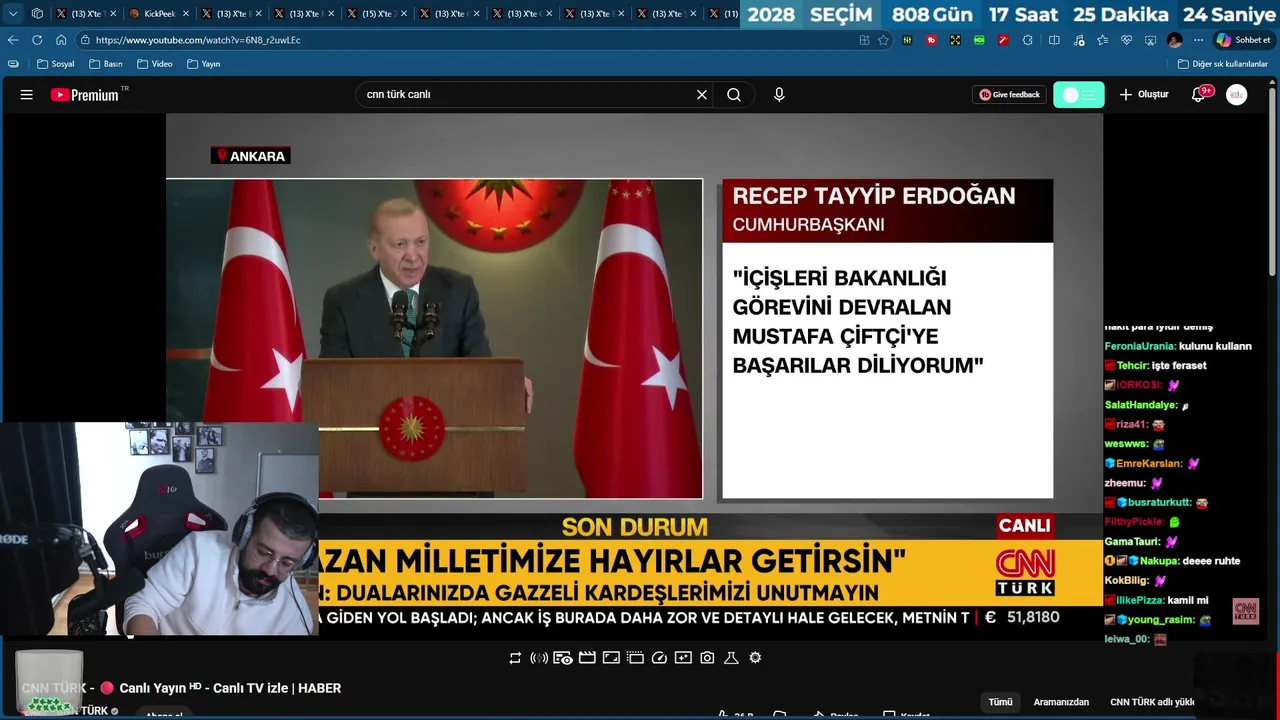Open browser profile avatar

tap(1174, 40)
